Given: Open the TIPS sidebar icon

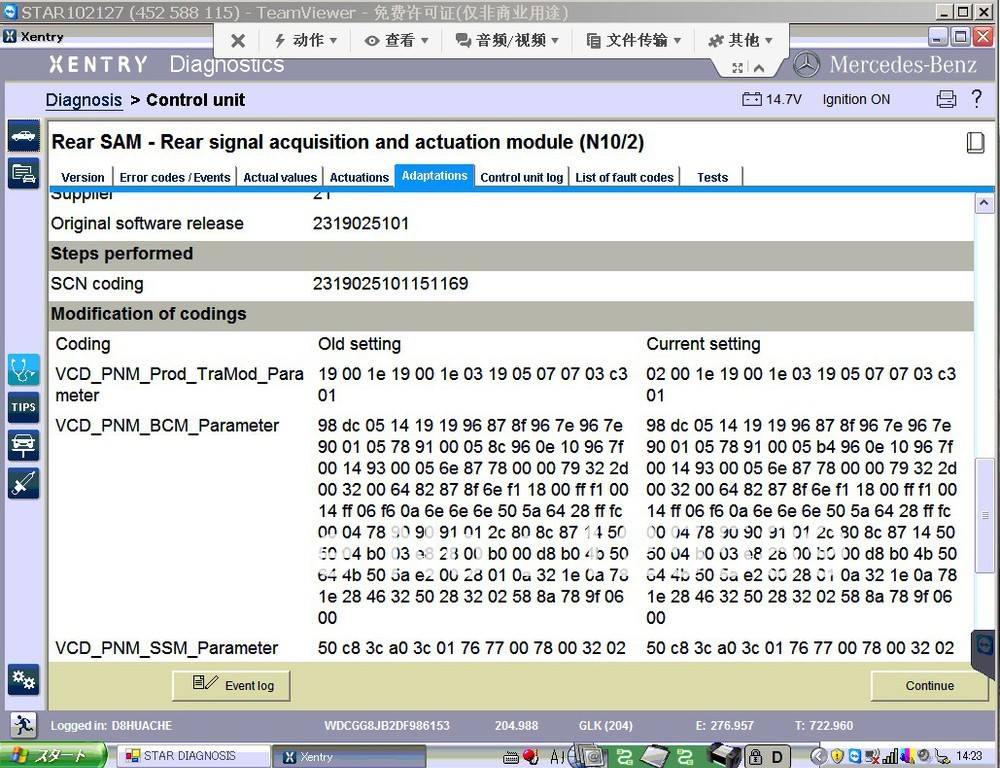Looking at the screenshot, I should click(24, 407).
